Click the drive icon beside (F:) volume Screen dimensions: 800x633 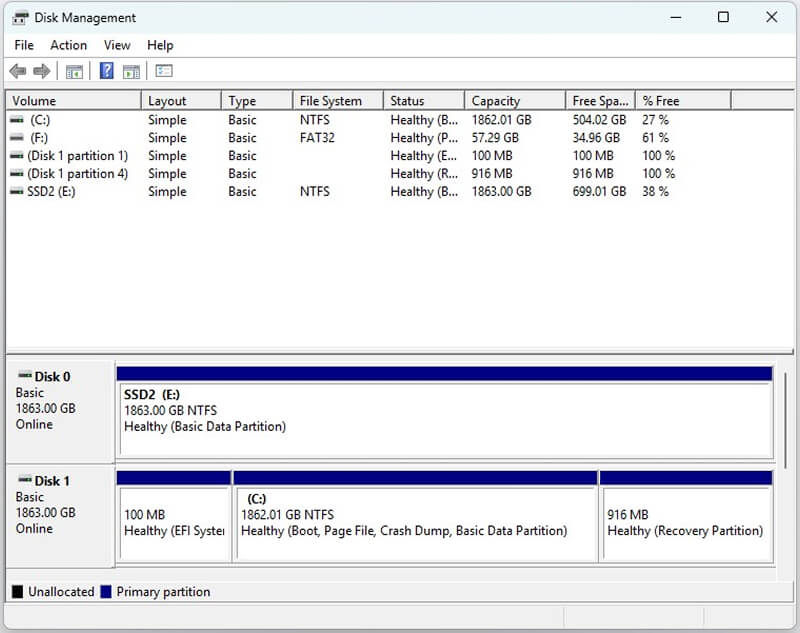17,138
